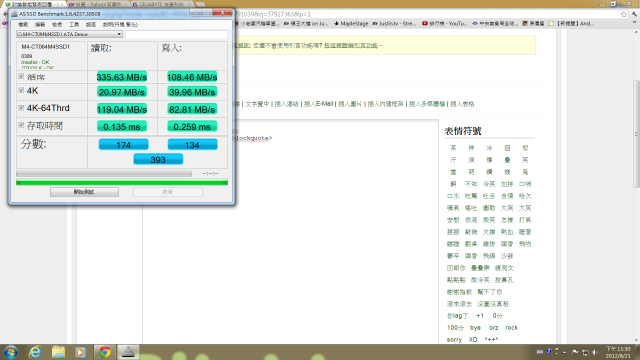Click the Action Center flag tray icon

(575, 352)
